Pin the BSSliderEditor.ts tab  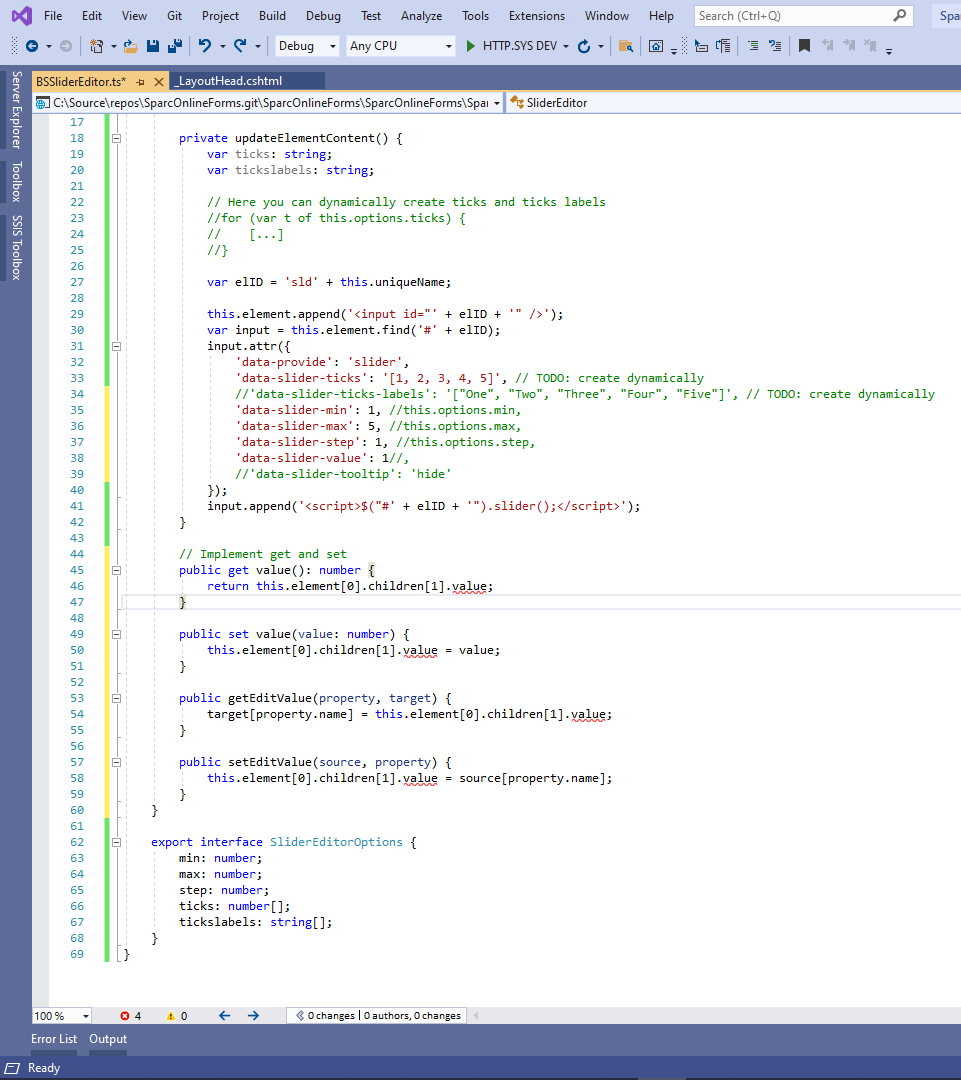point(141,82)
